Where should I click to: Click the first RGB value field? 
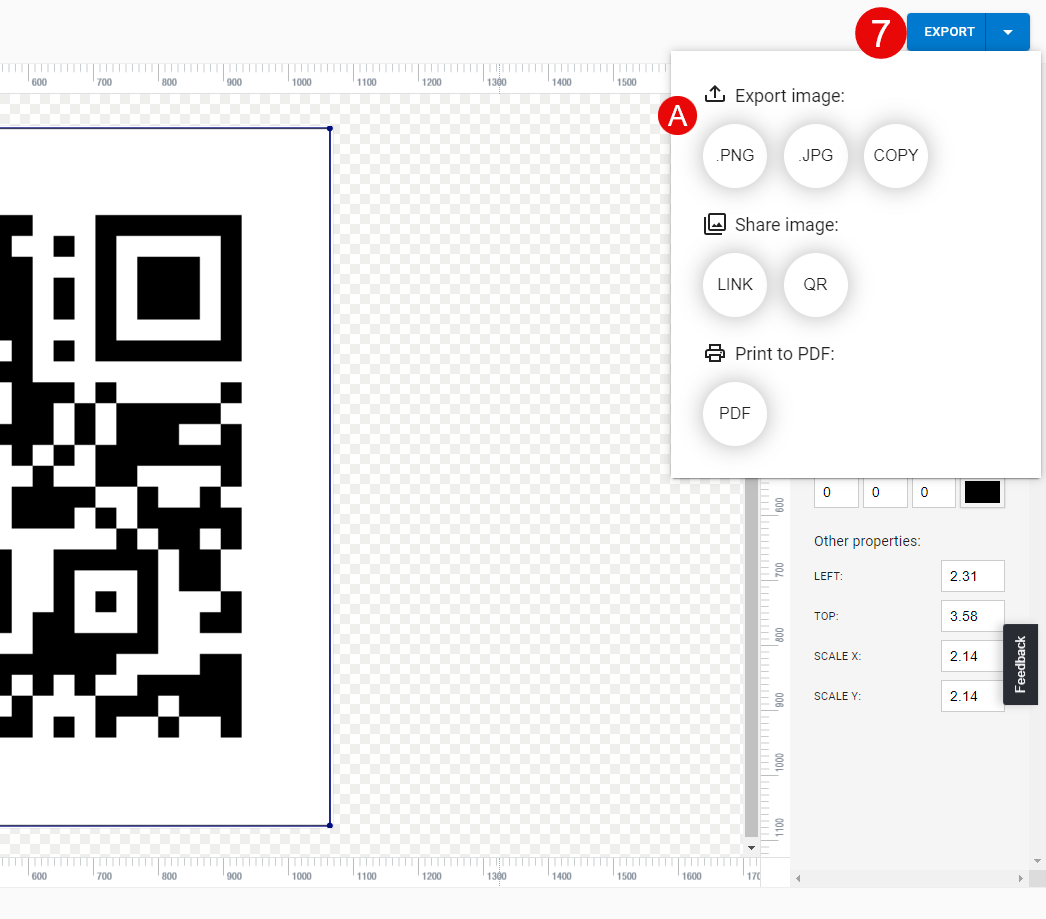pyautogui.click(x=836, y=493)
